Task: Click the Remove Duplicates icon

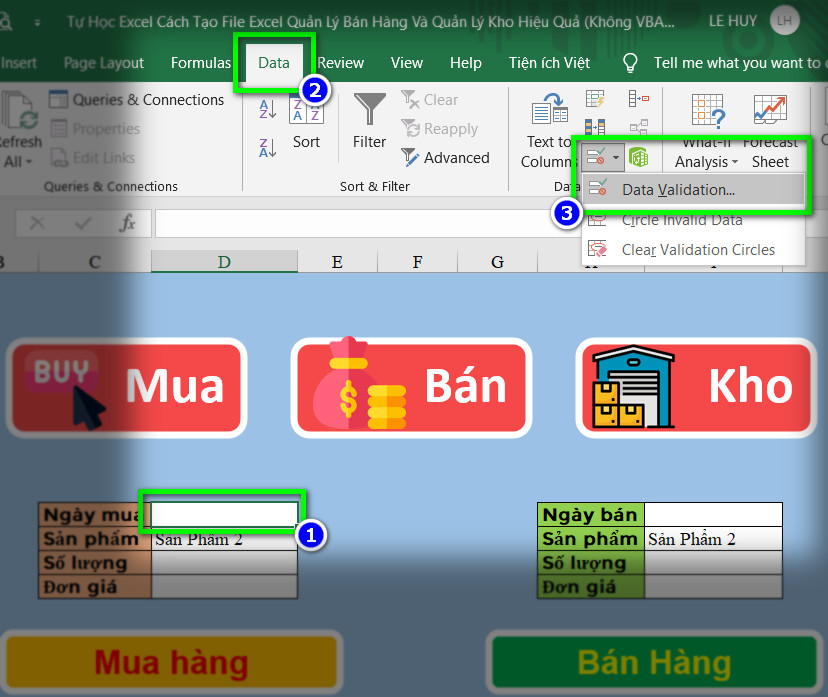Action: [x=595, y=127]
